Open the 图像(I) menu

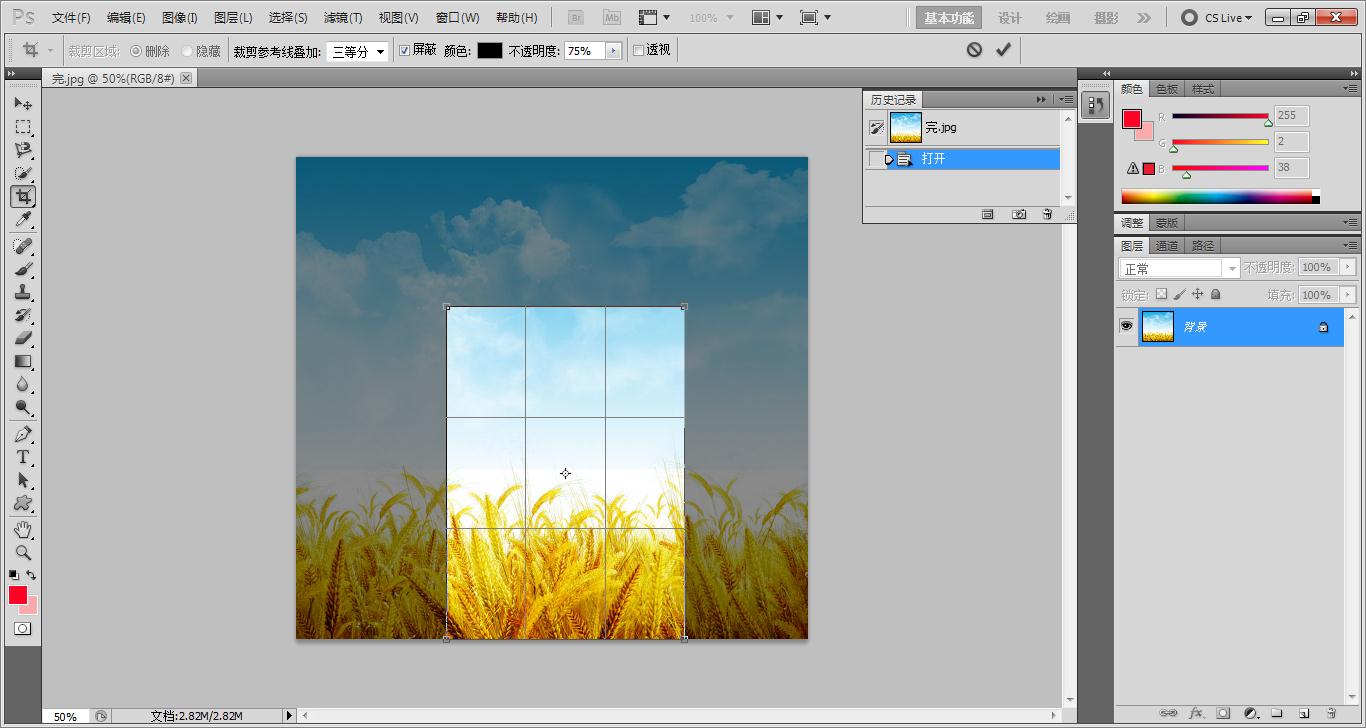click(x=180, y=18)
